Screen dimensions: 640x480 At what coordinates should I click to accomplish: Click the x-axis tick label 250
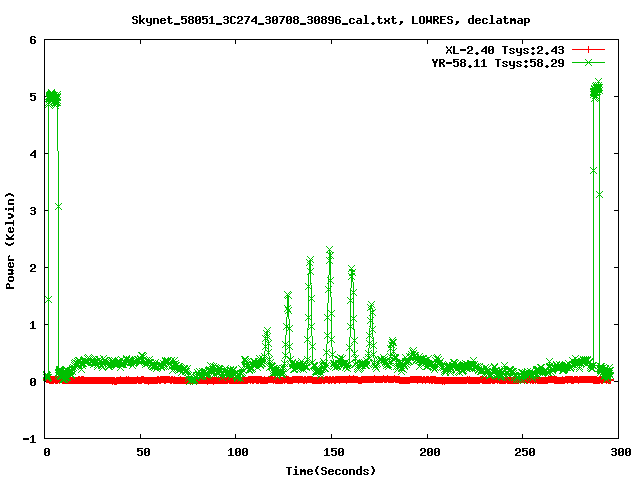[x=523, y=451]
